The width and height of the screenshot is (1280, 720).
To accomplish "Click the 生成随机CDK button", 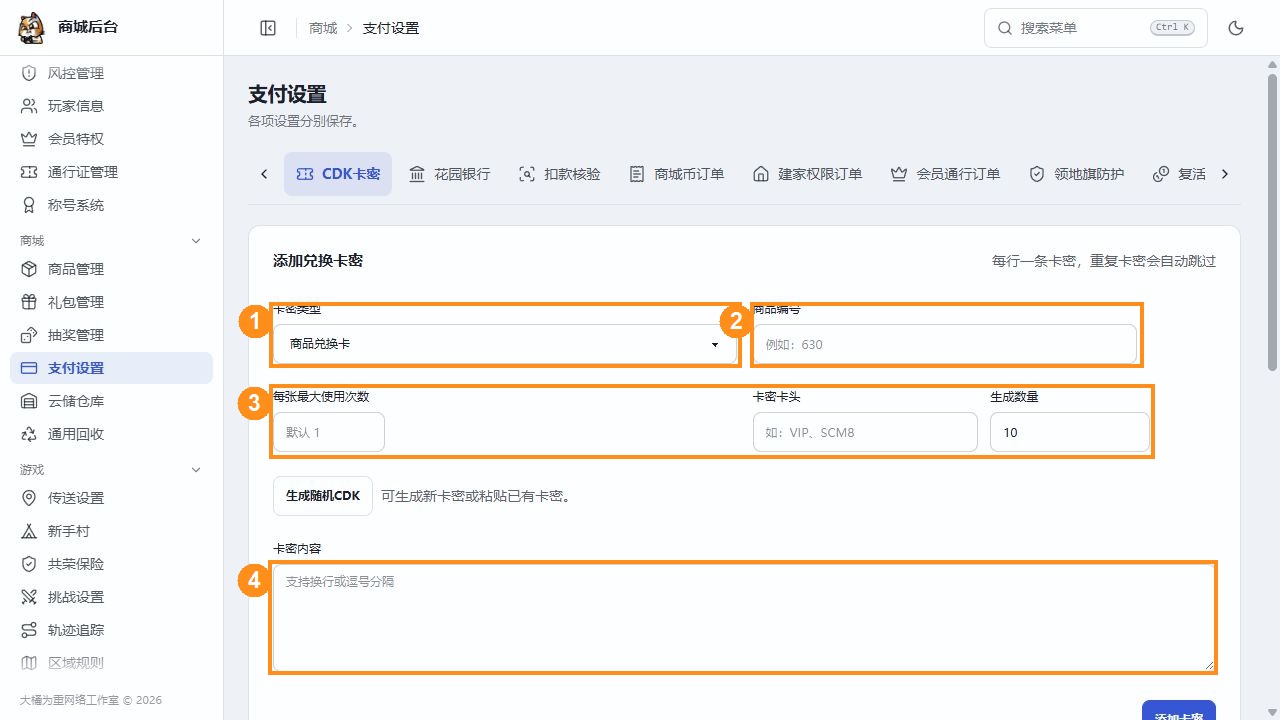I will point(323,496).
